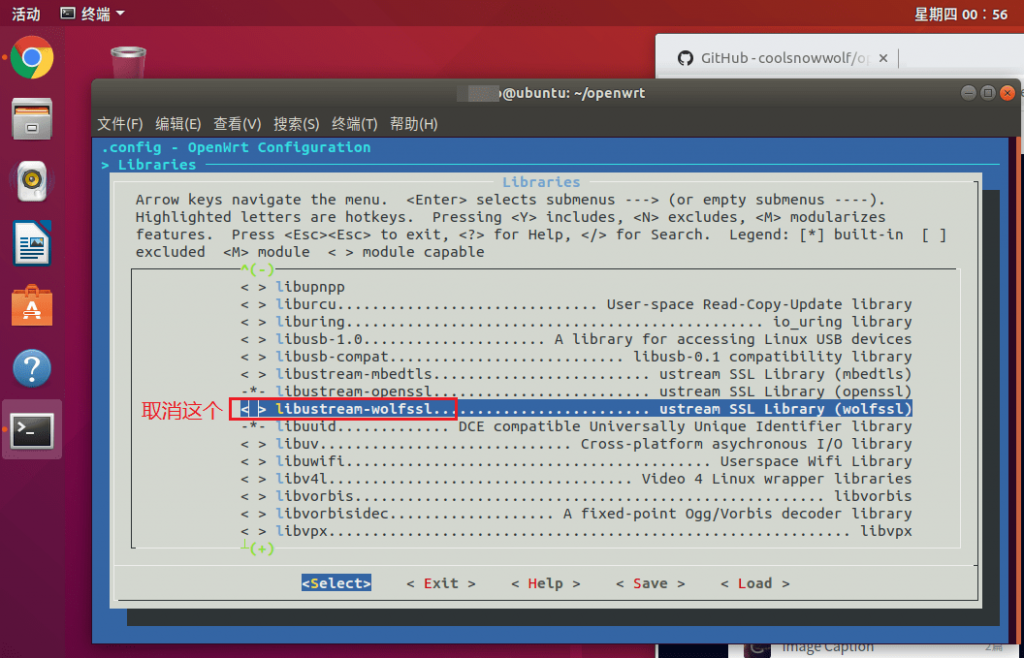Toggle the libustream-wolfssl module checkbox
The image size is (1024, 658).
253,409
